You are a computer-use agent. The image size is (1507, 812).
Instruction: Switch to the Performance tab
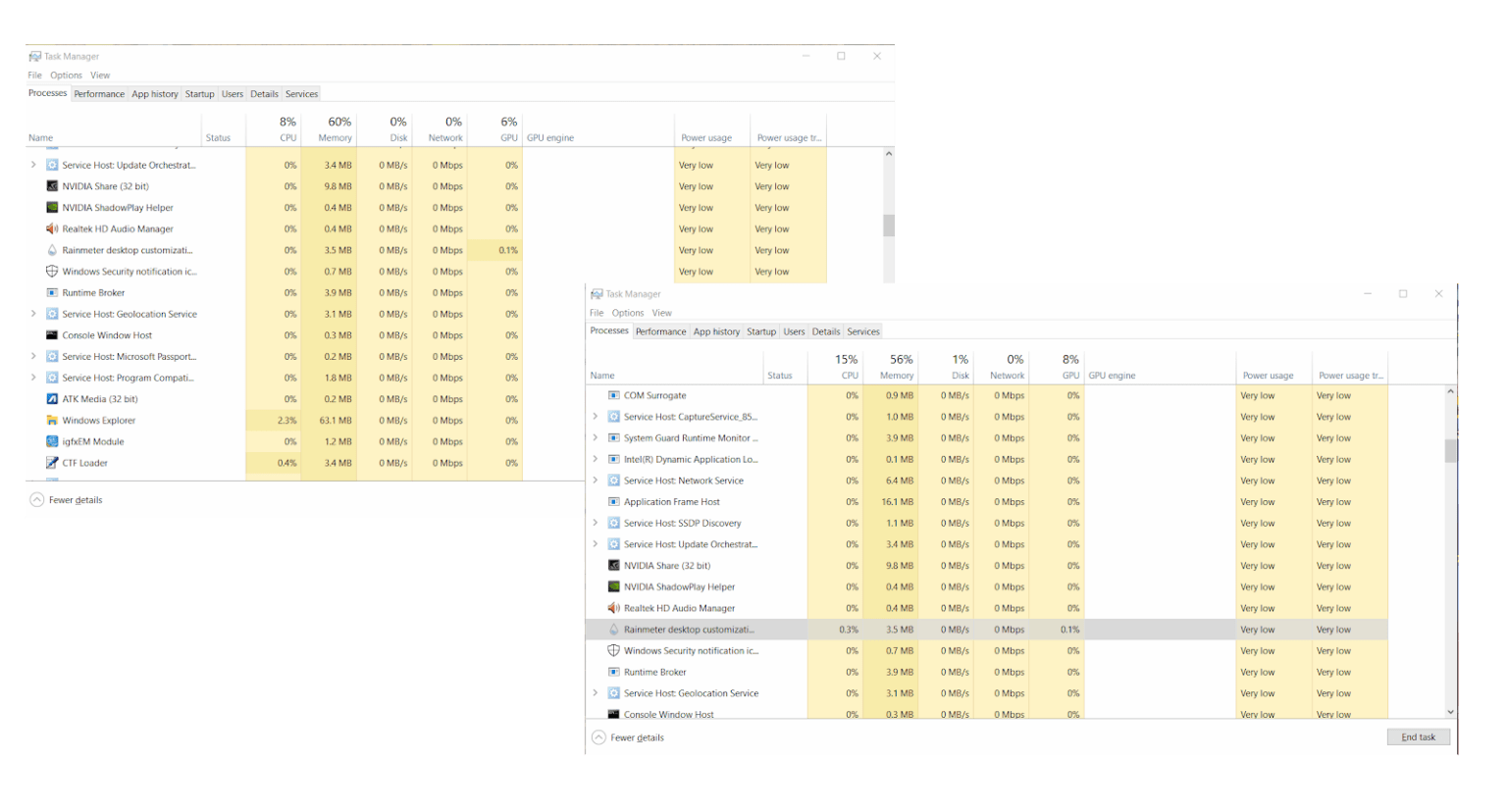point(661,330)
